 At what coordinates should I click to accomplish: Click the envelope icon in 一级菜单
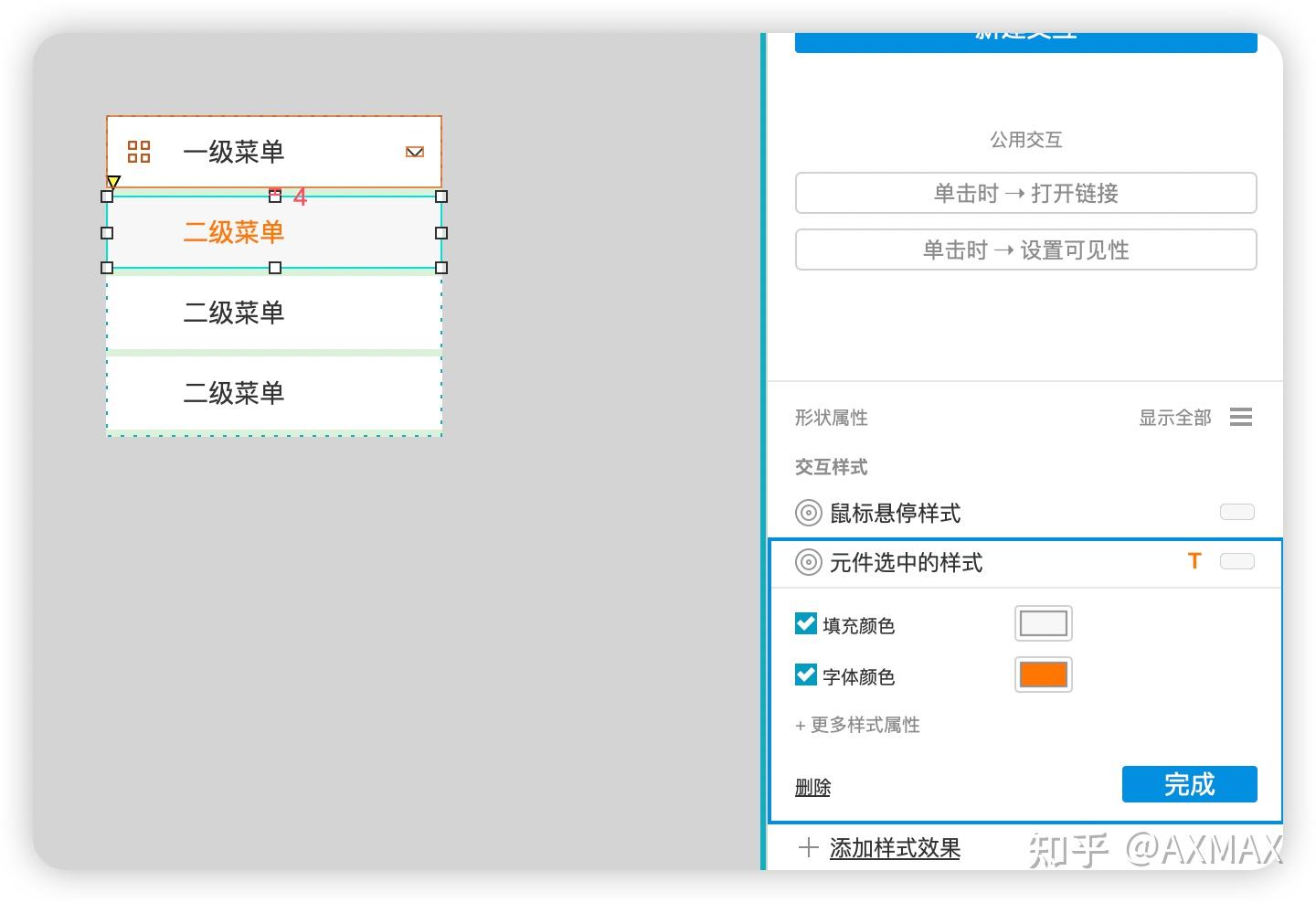tap(415, 150)
